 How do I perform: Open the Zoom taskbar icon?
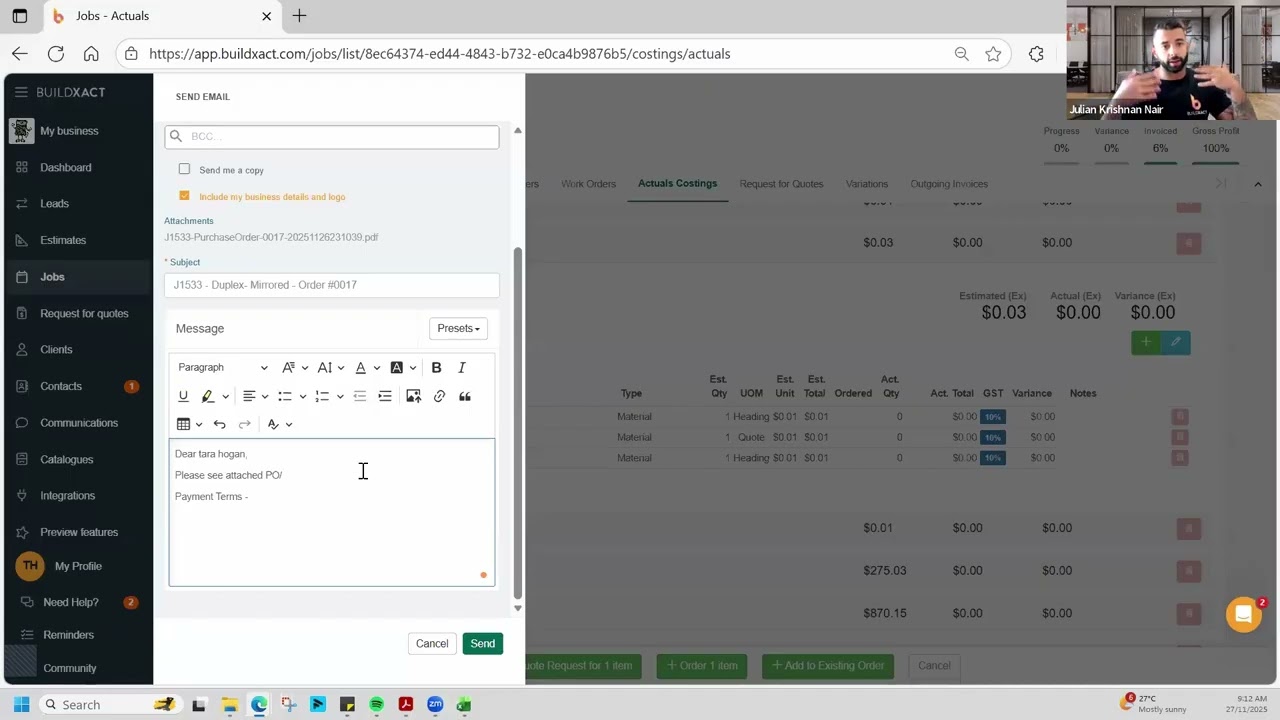click(435, 705)
